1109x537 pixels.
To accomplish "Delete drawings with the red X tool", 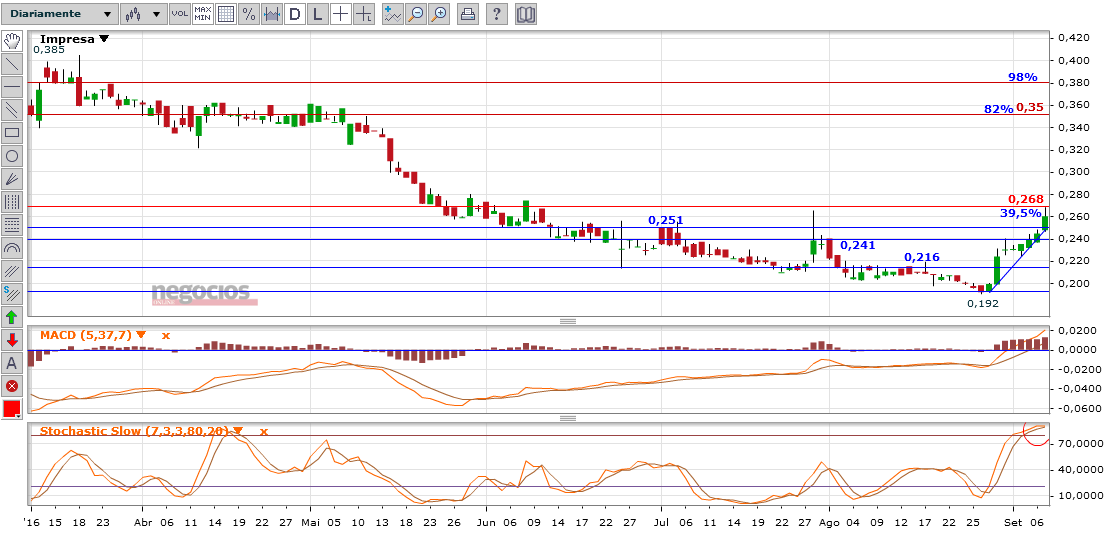I will (12, 386).
